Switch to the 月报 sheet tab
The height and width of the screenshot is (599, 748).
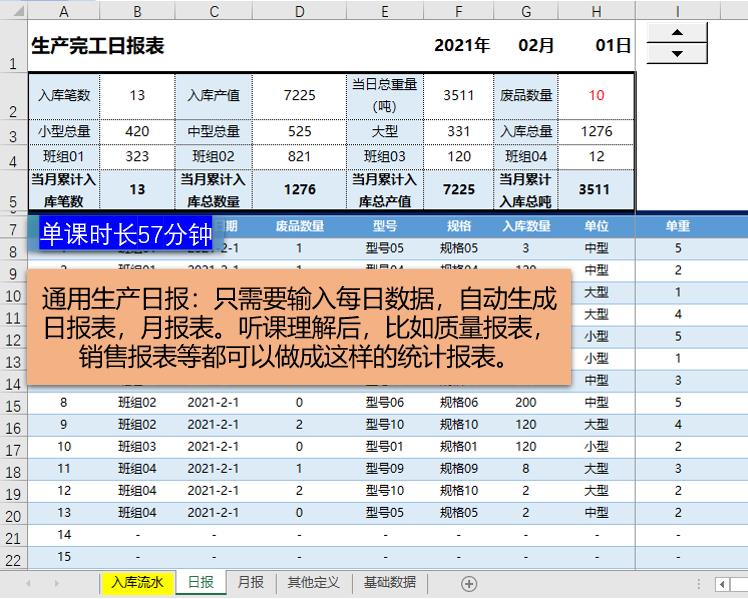tap(251, 582)
